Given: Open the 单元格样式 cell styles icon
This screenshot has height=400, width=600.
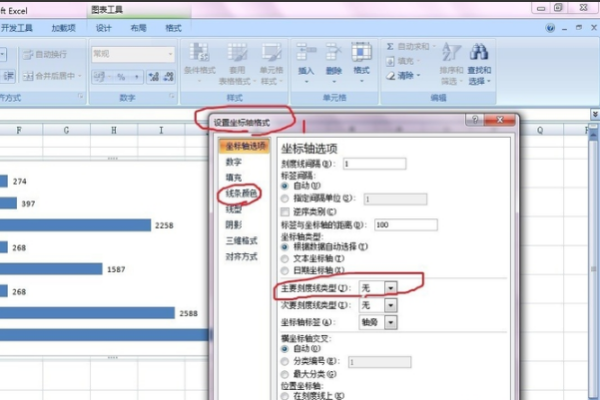Looking at the screenshot, I should click(271, 54).
